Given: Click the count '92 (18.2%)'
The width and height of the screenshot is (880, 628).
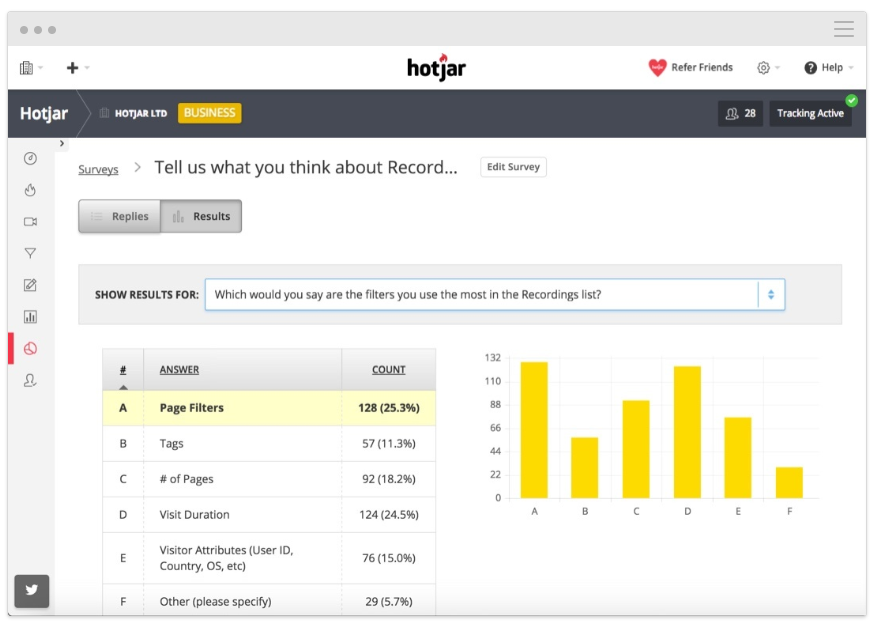Looking at the screenshot, I should [x=388, y=479].
